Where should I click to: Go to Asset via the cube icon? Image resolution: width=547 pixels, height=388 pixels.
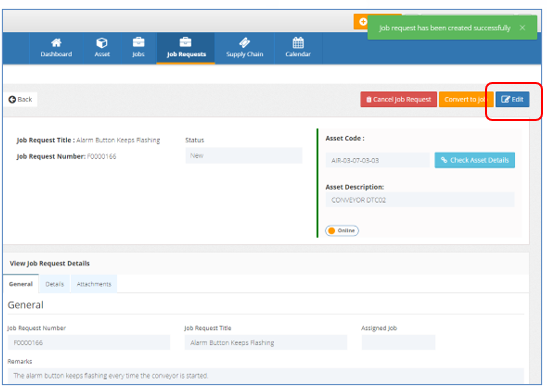(x=102, y=43)
